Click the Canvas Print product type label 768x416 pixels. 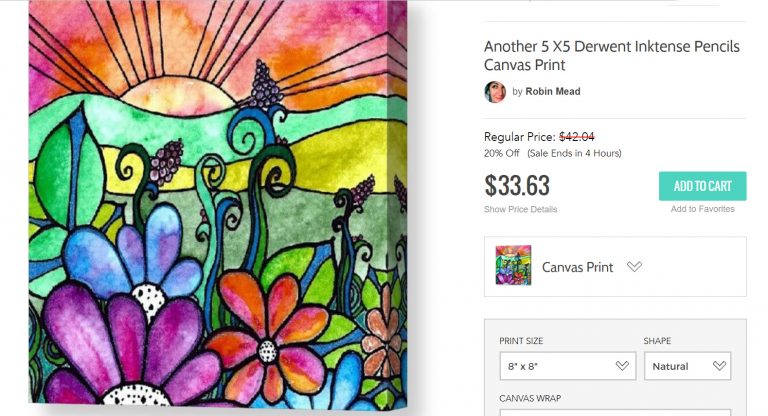coord(577,267)
